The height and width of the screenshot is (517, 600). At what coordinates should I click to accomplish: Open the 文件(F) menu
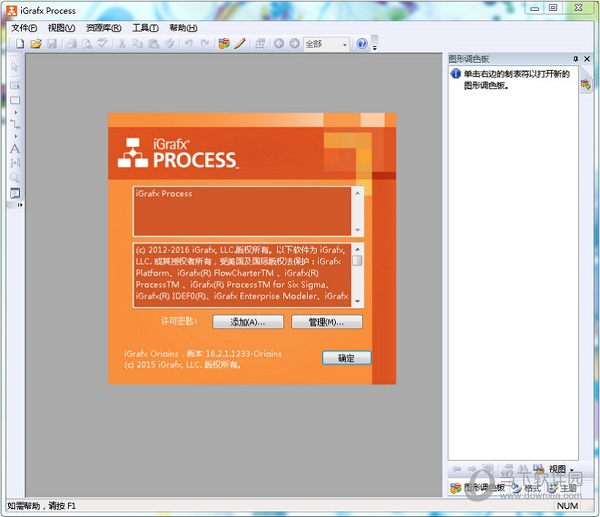click(24, 28)
